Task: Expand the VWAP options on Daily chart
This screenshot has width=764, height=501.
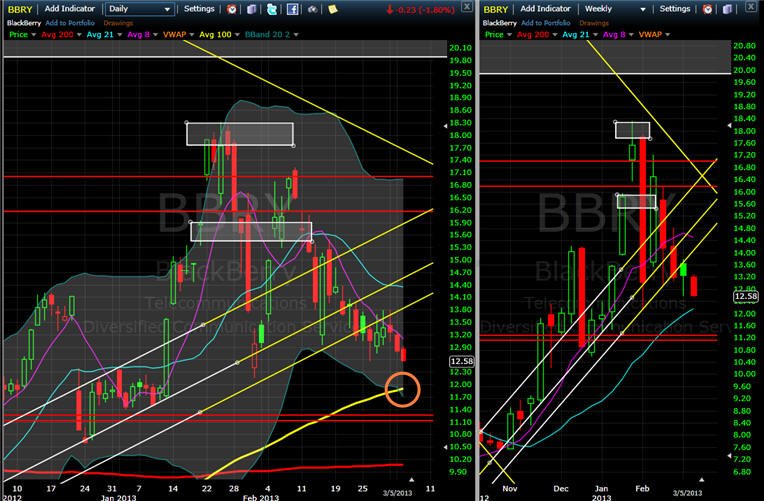Action: click(178, 35)
